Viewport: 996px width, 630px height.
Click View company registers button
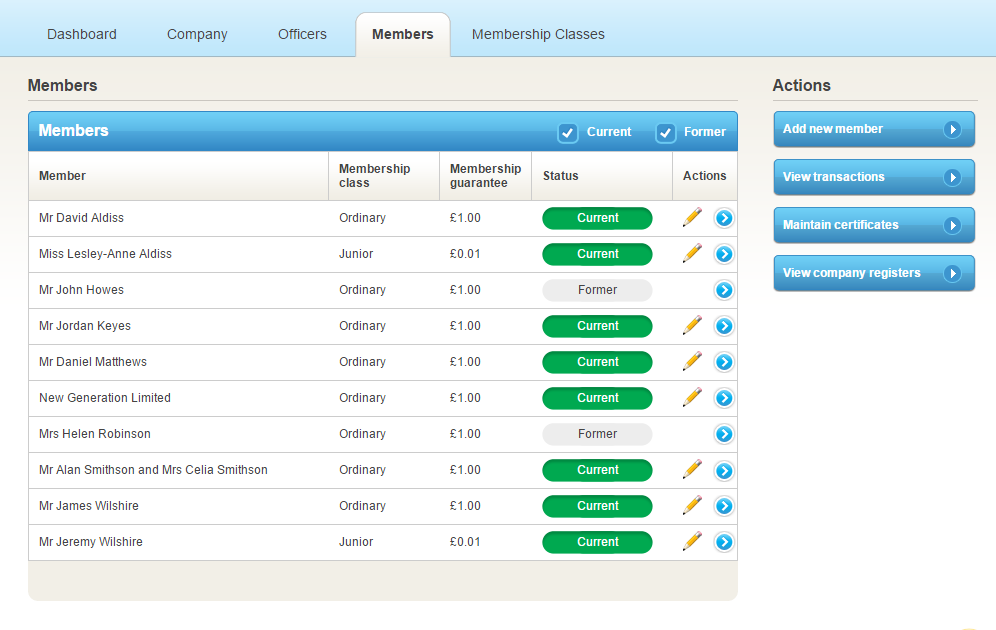873,273
